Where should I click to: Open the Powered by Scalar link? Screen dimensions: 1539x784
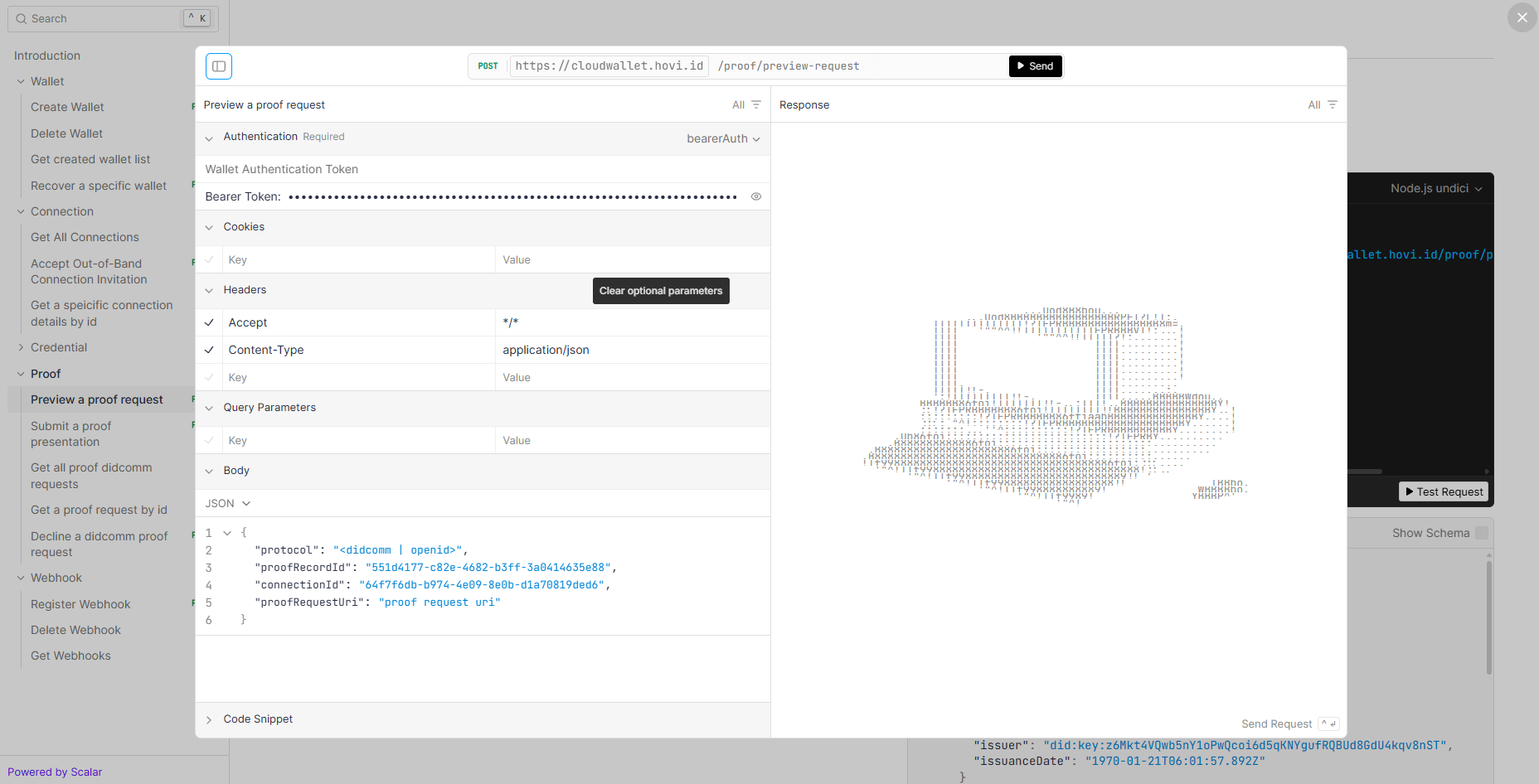[55, 772]
